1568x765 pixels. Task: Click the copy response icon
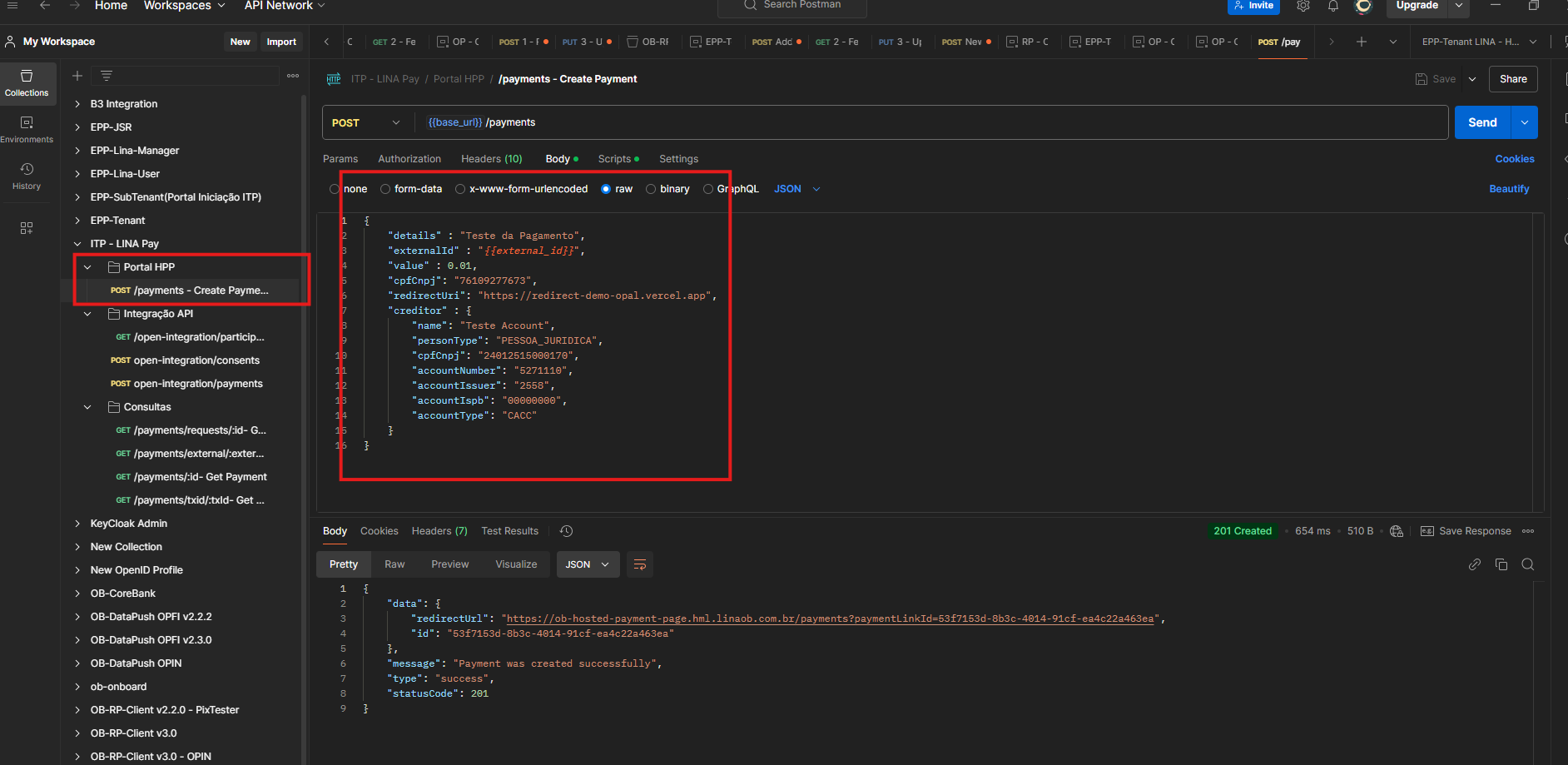pos(1501,564)
